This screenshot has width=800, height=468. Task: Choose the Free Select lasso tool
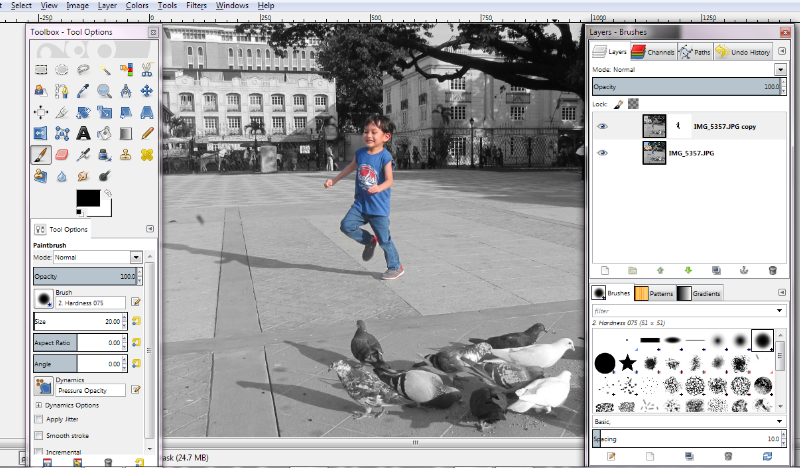point(83,70)
